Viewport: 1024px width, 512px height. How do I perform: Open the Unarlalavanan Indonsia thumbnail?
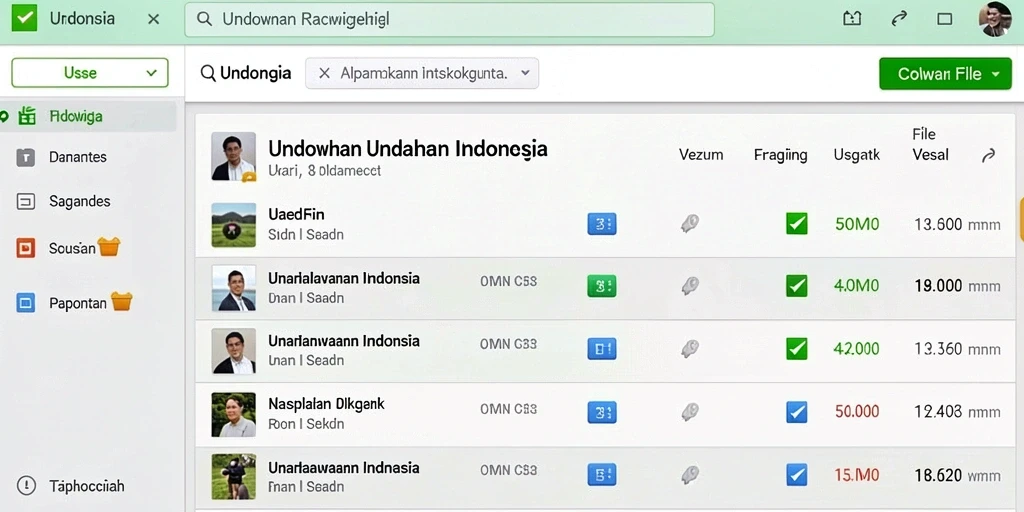234,287
